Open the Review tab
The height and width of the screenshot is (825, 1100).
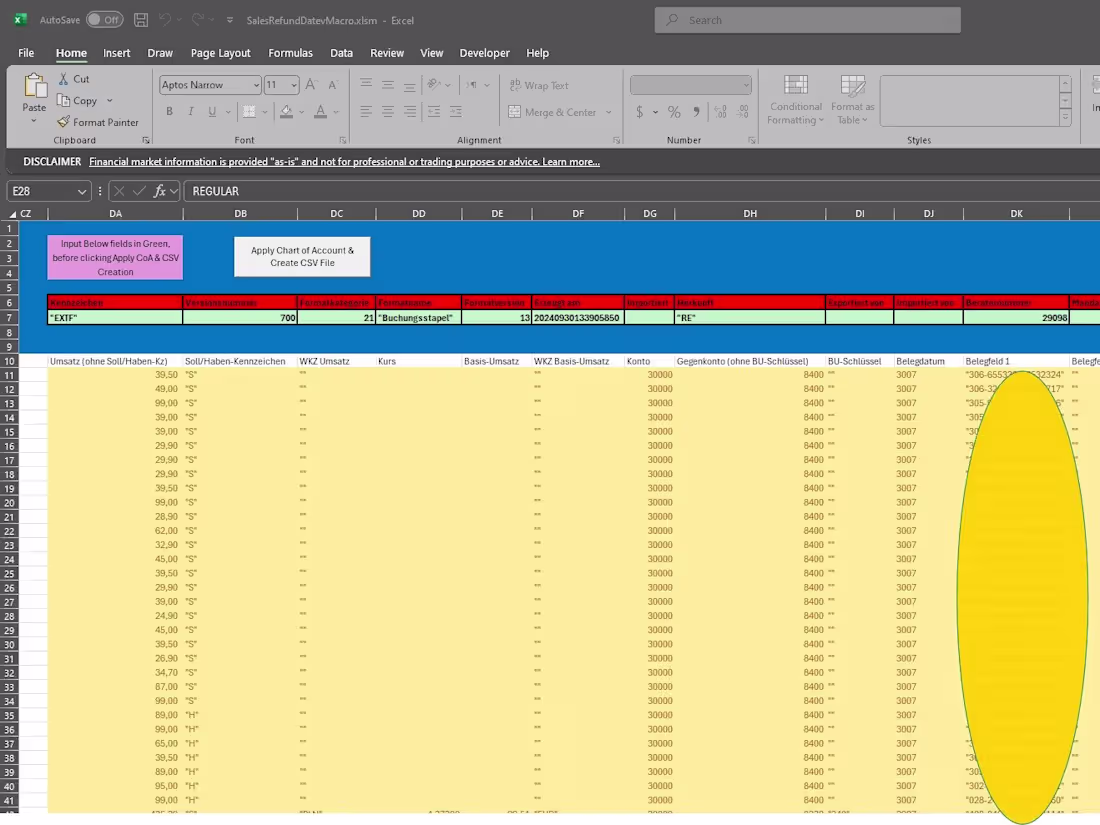click(387, 53)
